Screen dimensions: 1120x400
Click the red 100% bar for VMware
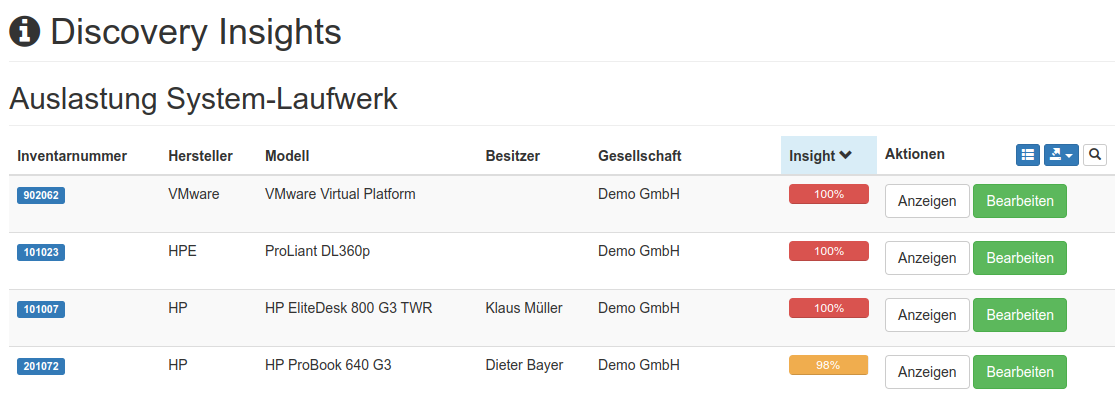(828, 195)
